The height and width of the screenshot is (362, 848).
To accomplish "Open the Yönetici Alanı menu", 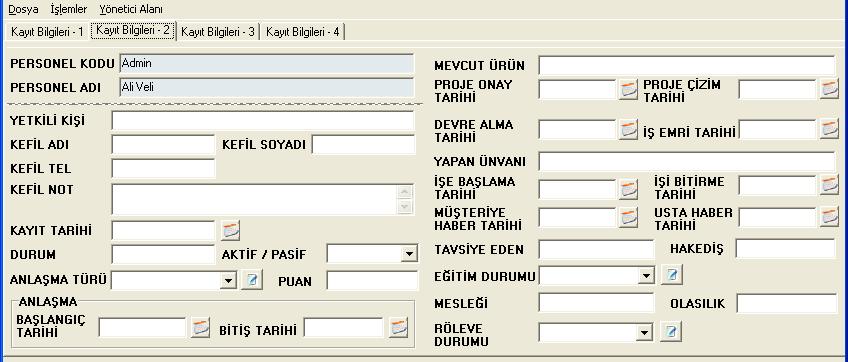I will pyautogui.click(x=131, y=9).
